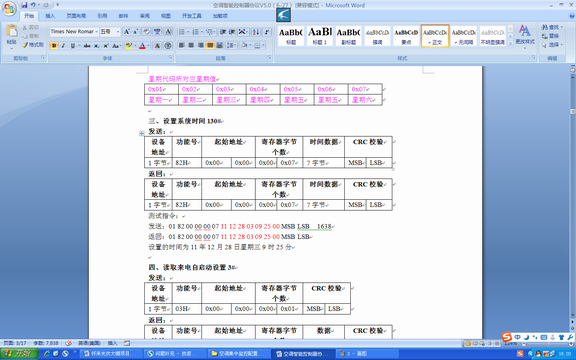Viewport: 576px width, 360px height.
Task: Toggle Bold formatting
Action: pyautogui.click(x=54, y=46)
